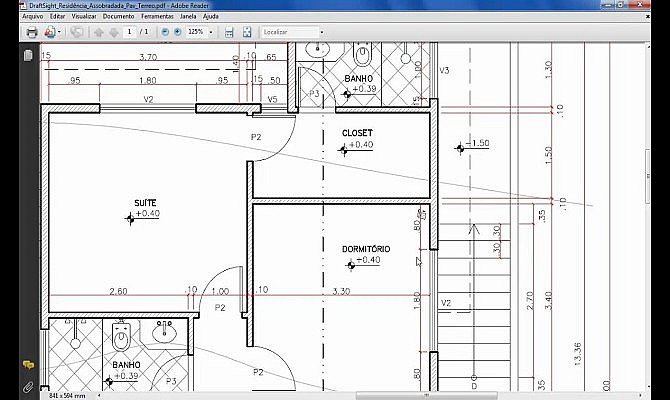Click the CLOSET room label
The width and height of the screenshot is (670, 400).
pyautogui.click(x=357, y=133)
